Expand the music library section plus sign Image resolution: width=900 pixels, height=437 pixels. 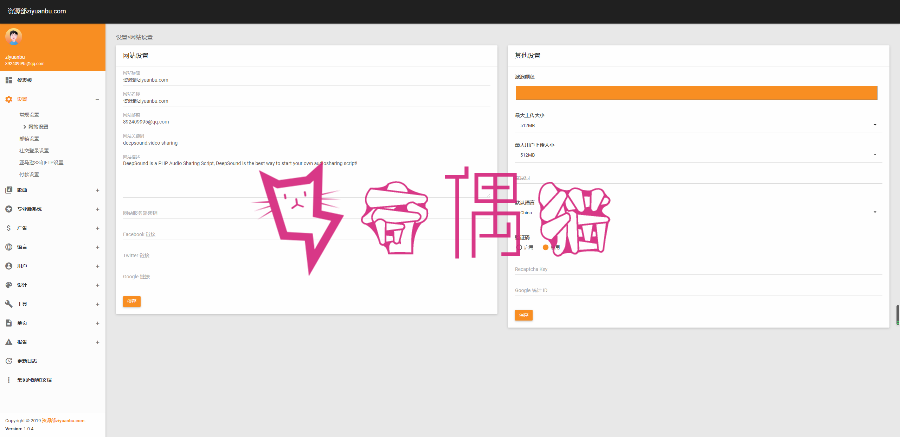point(97,190)
